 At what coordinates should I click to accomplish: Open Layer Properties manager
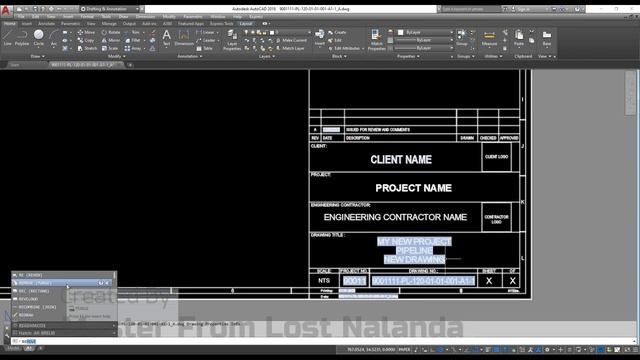(x=232, y=40)
